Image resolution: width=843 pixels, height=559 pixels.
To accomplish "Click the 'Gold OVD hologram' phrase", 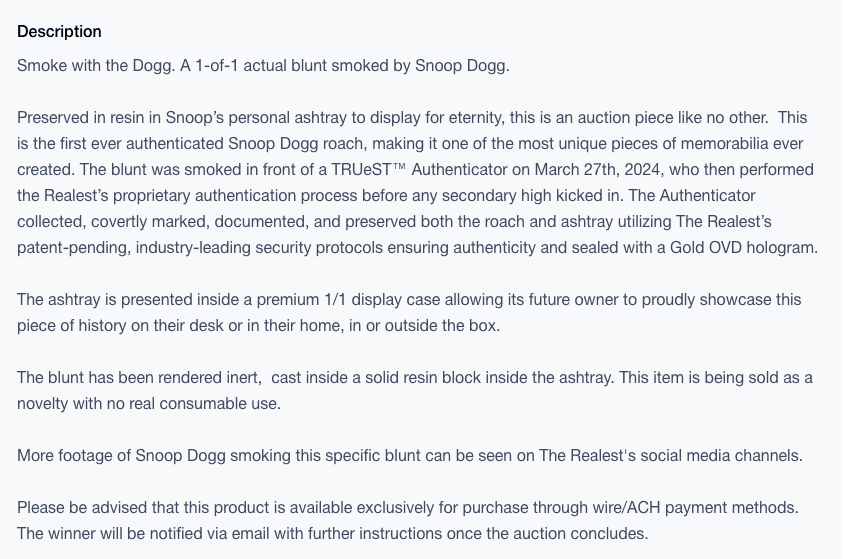I will (743, 248).
